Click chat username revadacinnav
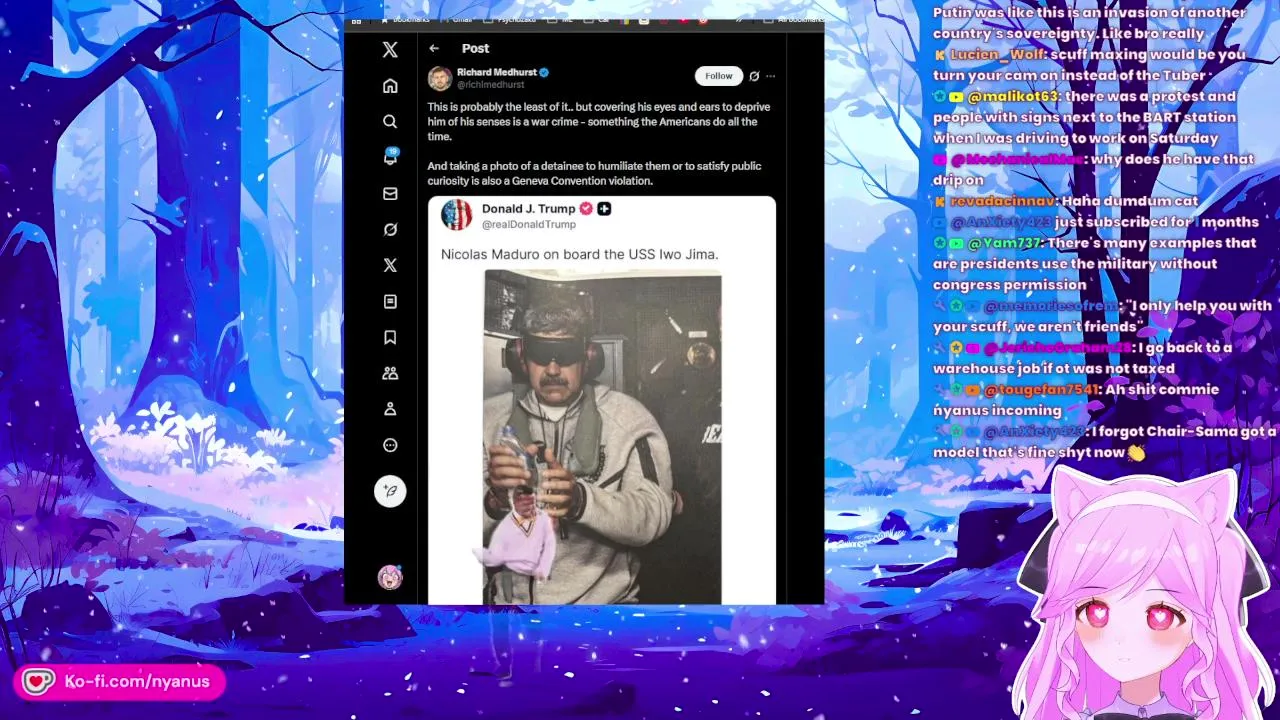This screenshot has width=1280, height=720. pyautogui.click(x=1003, y=202)
